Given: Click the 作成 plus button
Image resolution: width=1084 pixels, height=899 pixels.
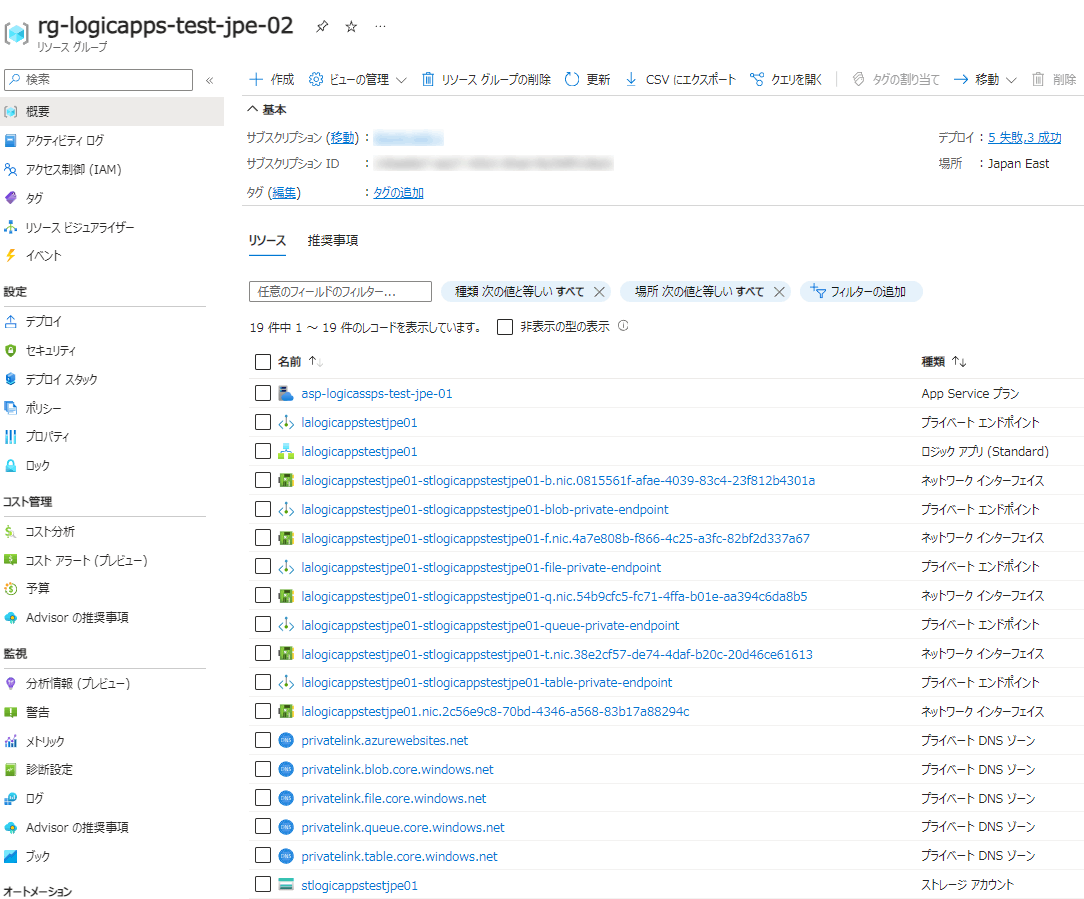Looking at the screenshot, I should [272, 80].
